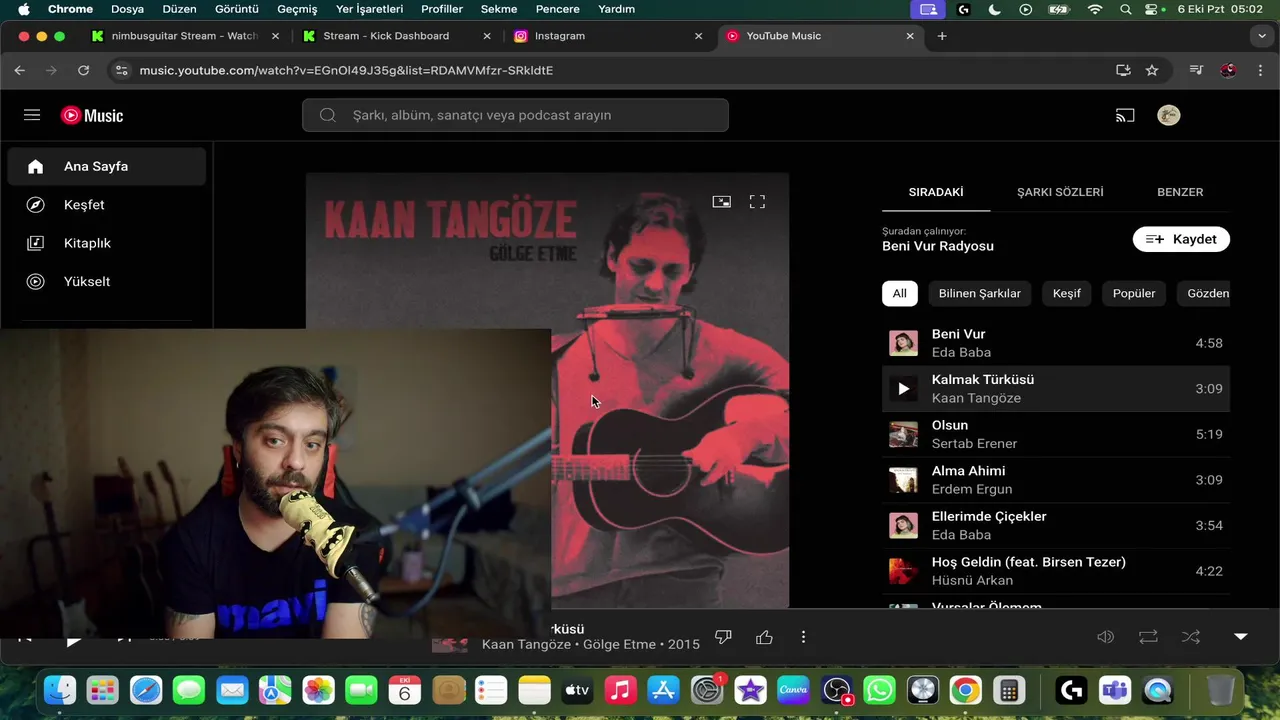The height and width of the screenshot is (720, 1280).
Task: Open Kitaplık in the sidebar
Action: pyautogui.click(x=107, y=243)
